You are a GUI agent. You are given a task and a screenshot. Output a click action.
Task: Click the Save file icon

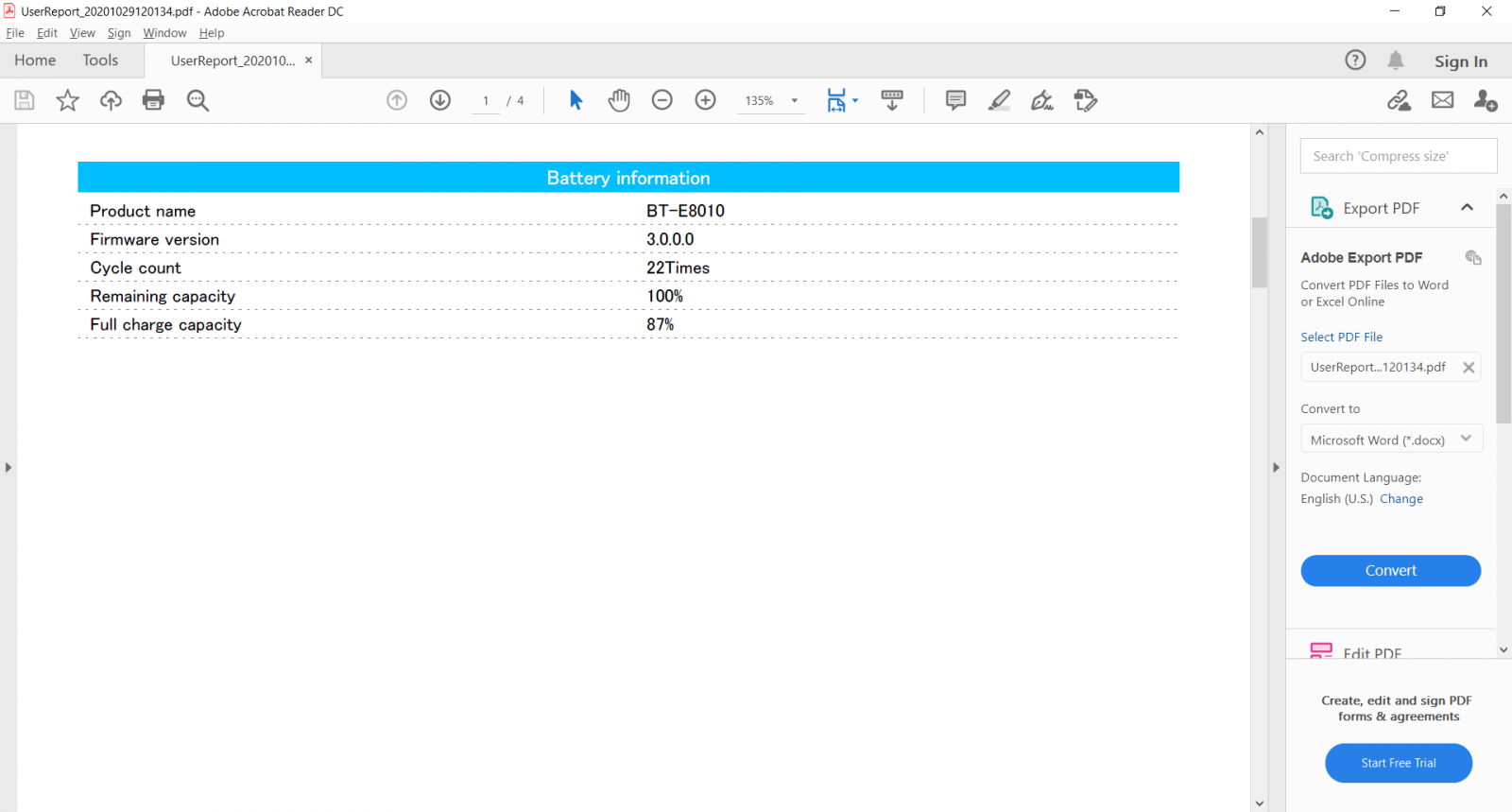[25, 100]
